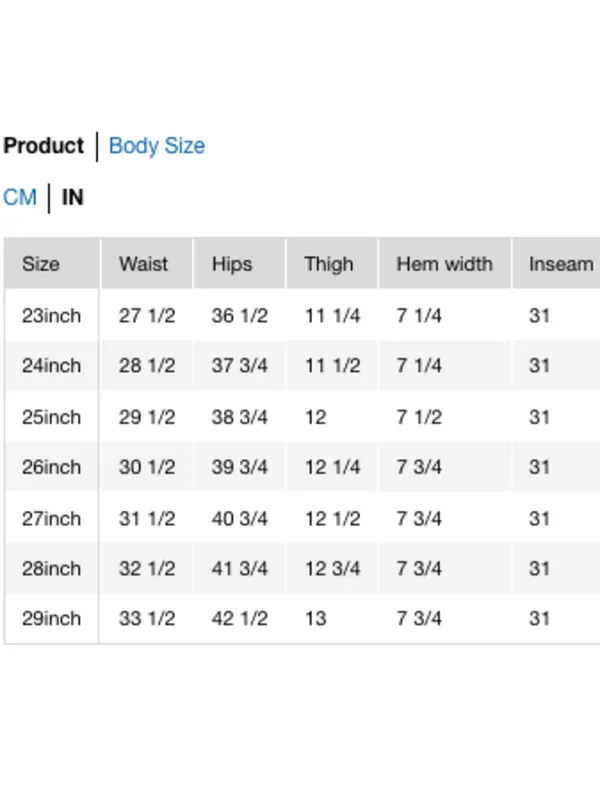Select the 26inch size row
Image resolution: width=600 pixels, height=798 pixels.
tap(302, 467)
